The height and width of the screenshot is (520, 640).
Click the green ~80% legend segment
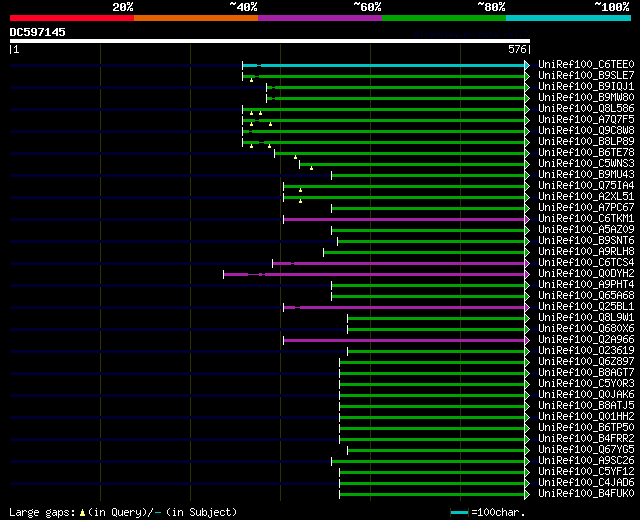pyautogui.click(x=444, y=18)
